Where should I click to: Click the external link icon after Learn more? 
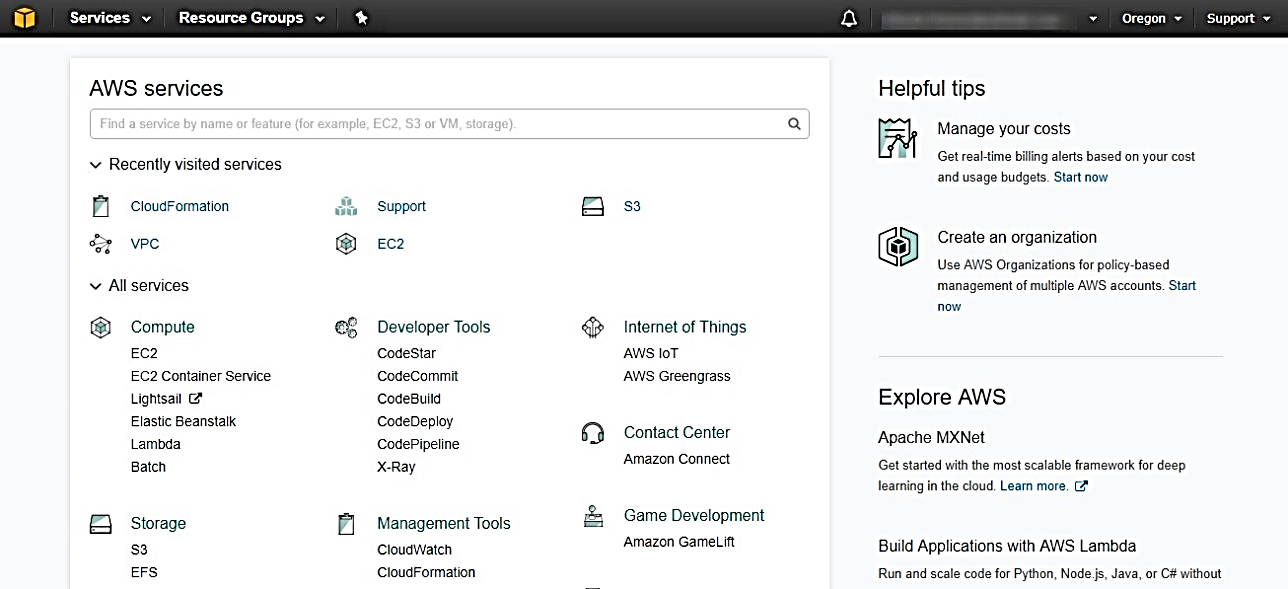(1080, 486)
